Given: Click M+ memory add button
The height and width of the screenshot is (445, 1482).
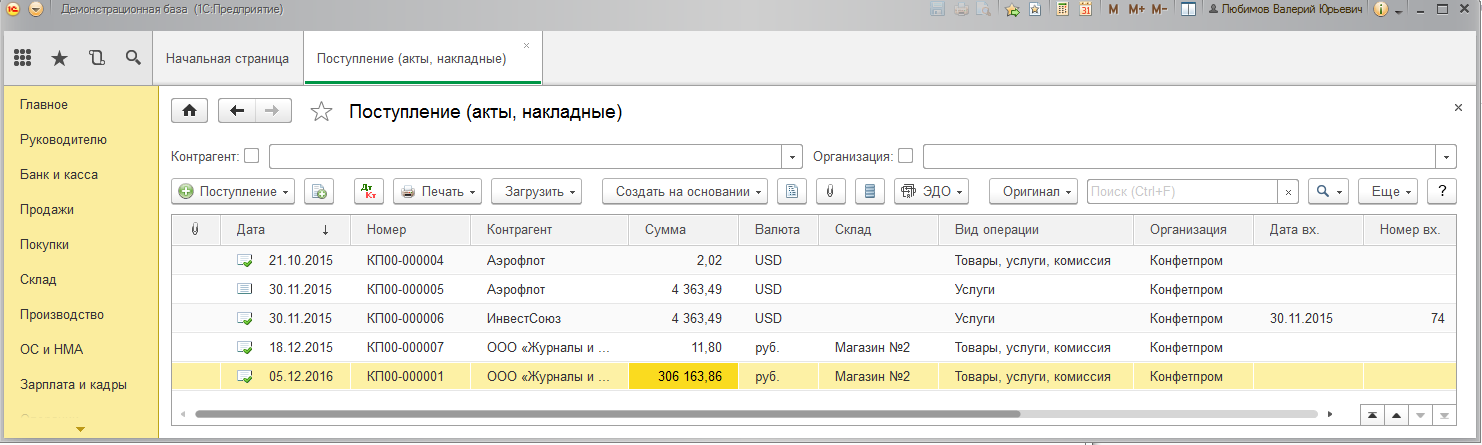Looking at the screenshot, I should point(1136,10).
